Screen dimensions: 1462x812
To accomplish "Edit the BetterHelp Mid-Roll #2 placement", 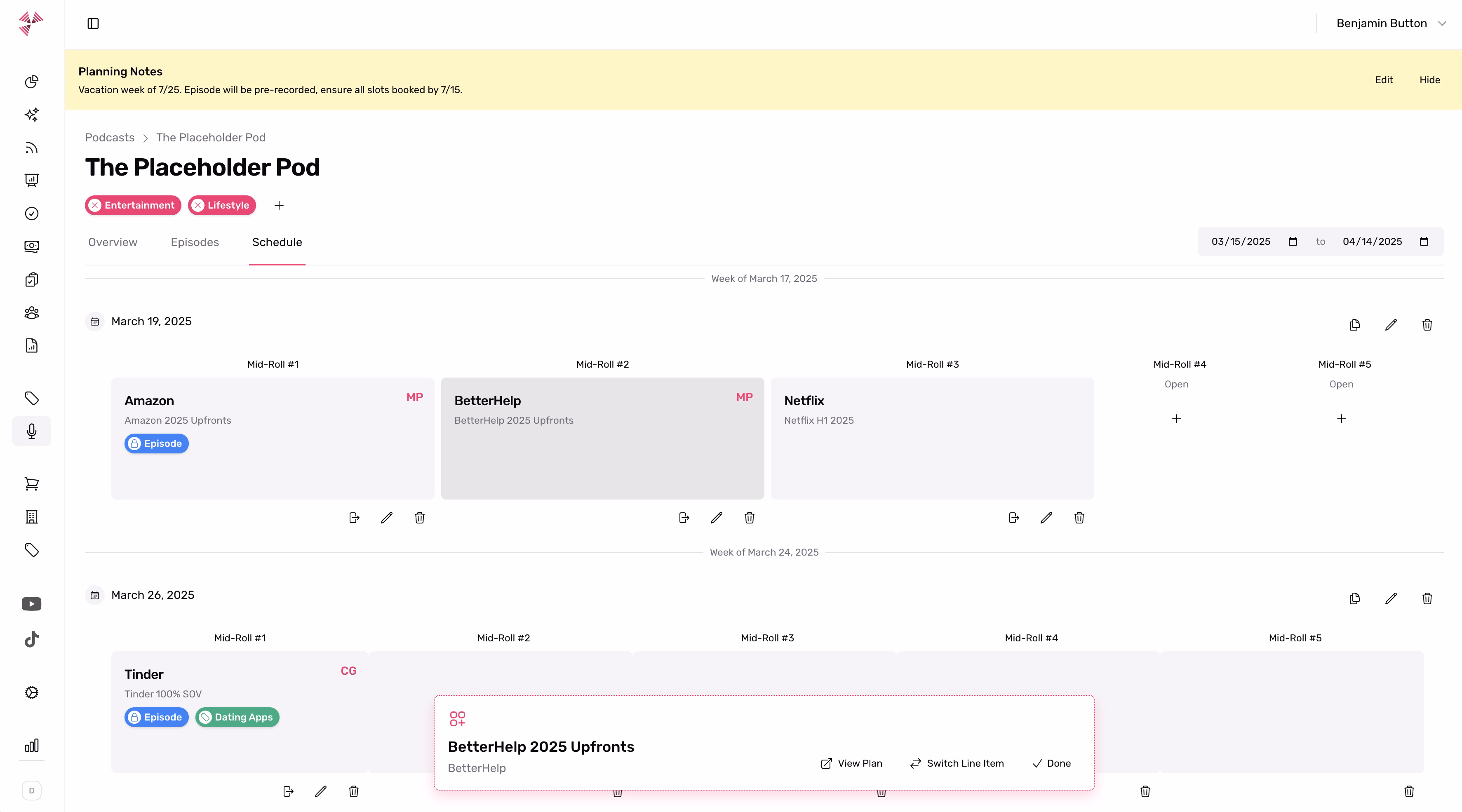I will point(716,518).
